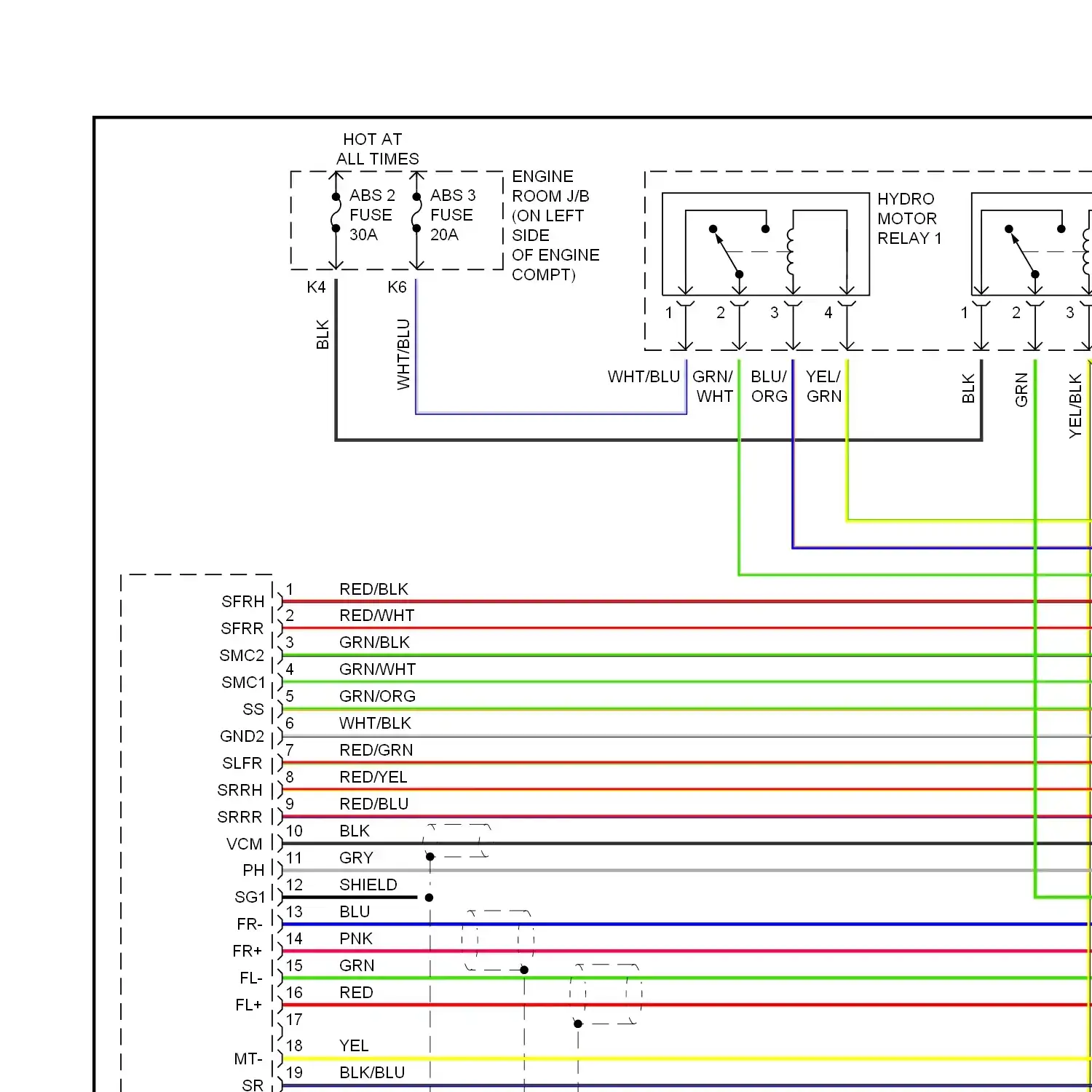Click the SS terminal label
Image resolution: width=1092 pixels, height=1092 pixels.
[253, 709]
